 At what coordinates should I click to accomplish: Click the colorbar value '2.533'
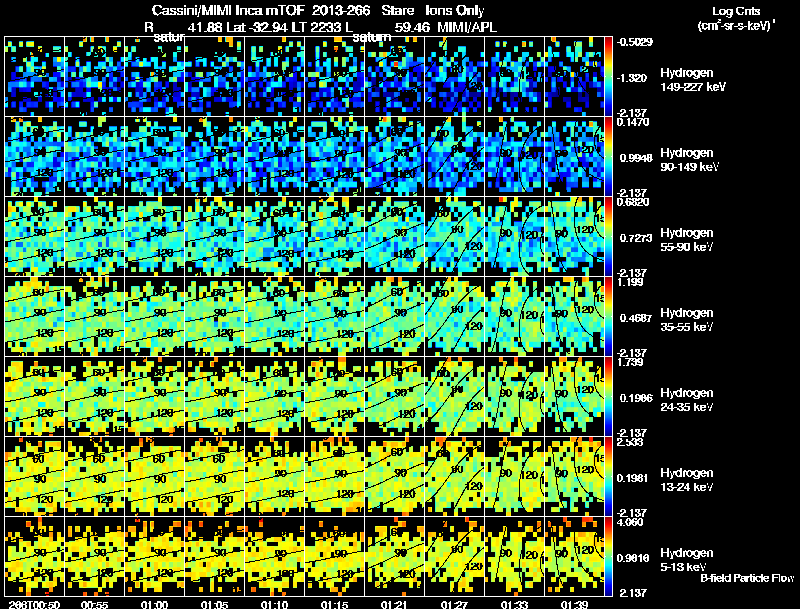(630, 442)
